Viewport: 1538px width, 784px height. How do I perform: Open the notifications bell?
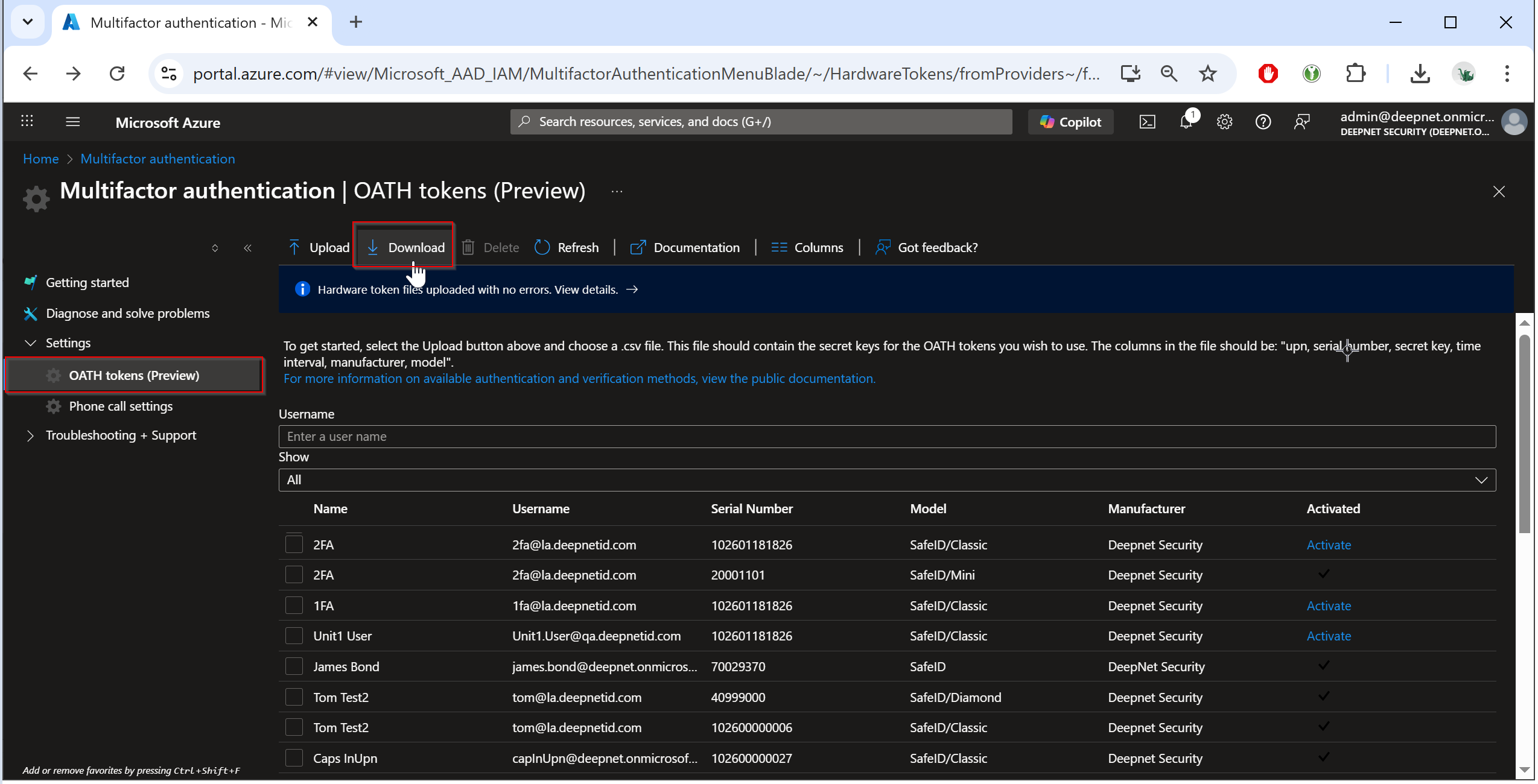[1186, 122]
